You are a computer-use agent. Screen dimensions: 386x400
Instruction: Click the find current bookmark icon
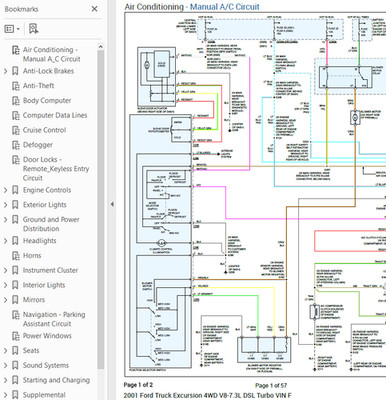[x=33, y=29]
